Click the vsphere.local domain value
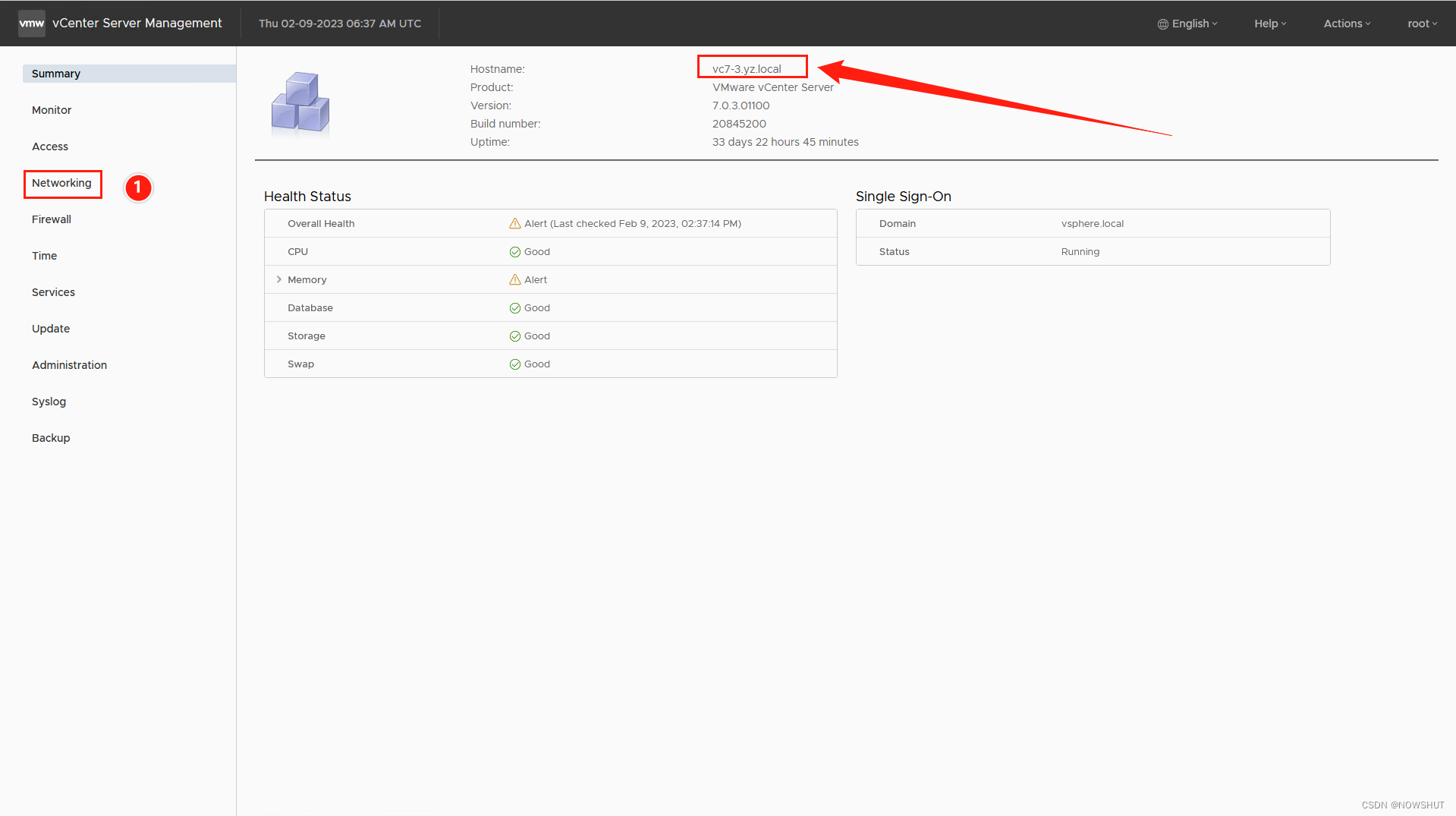Screen dimensions: 1456x816 pyautogui.click(x=1093, y=223)
